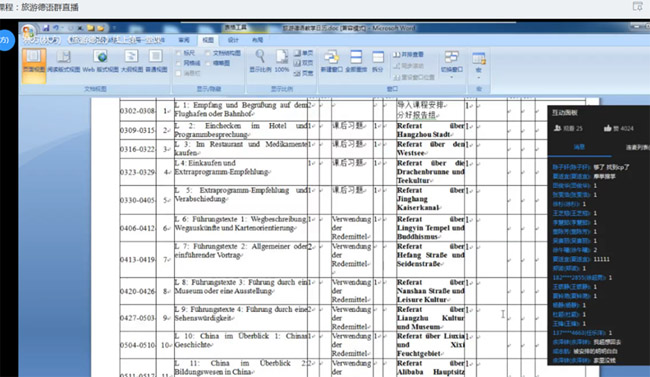Click View Side by Side (并排查看)
Image resolution: width=650 pixels, height=377 pixels.
(408, 55)
